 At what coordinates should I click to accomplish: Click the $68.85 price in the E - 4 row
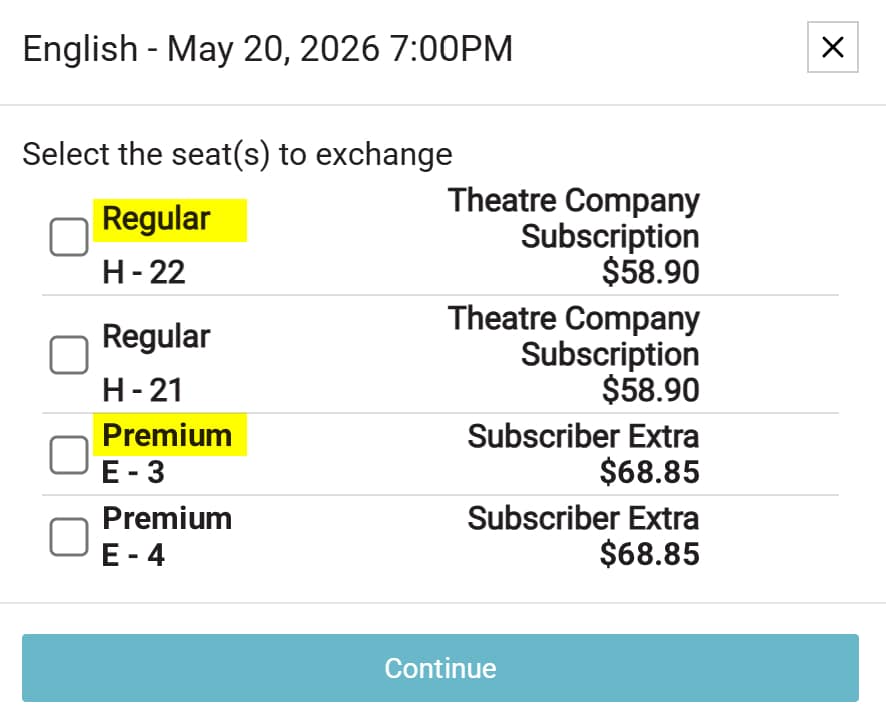point(650,554)
